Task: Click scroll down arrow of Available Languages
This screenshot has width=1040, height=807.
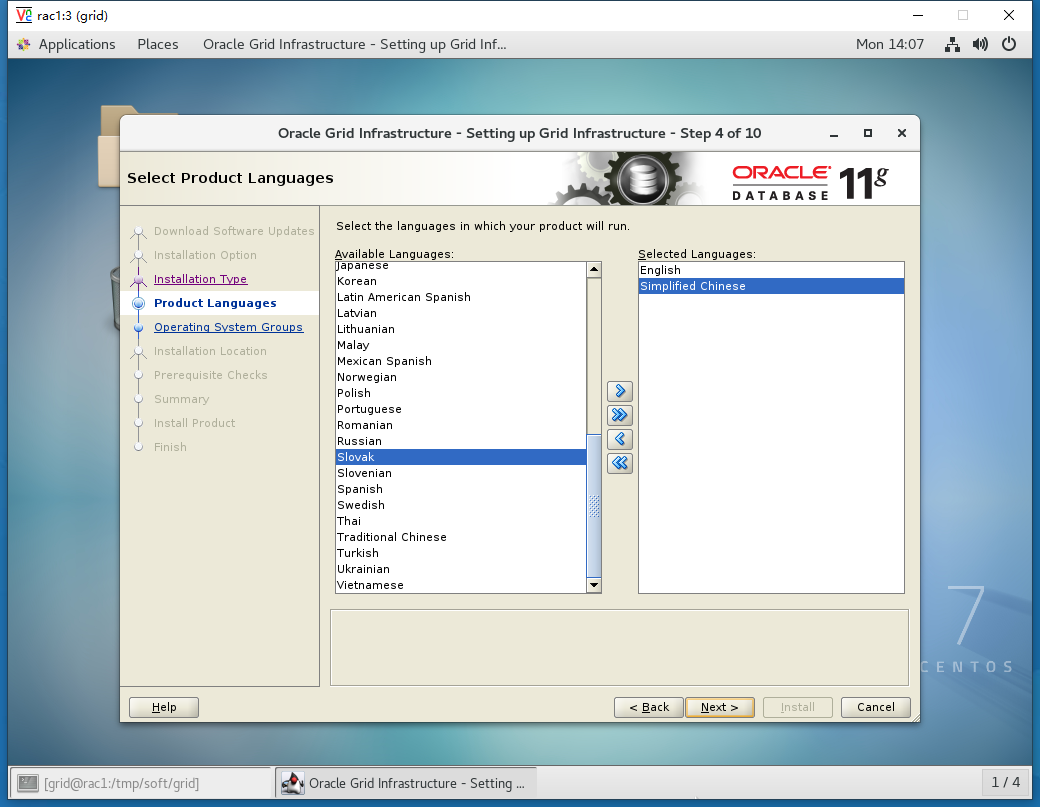Action: pyautogui.click(x=594, y=585)
